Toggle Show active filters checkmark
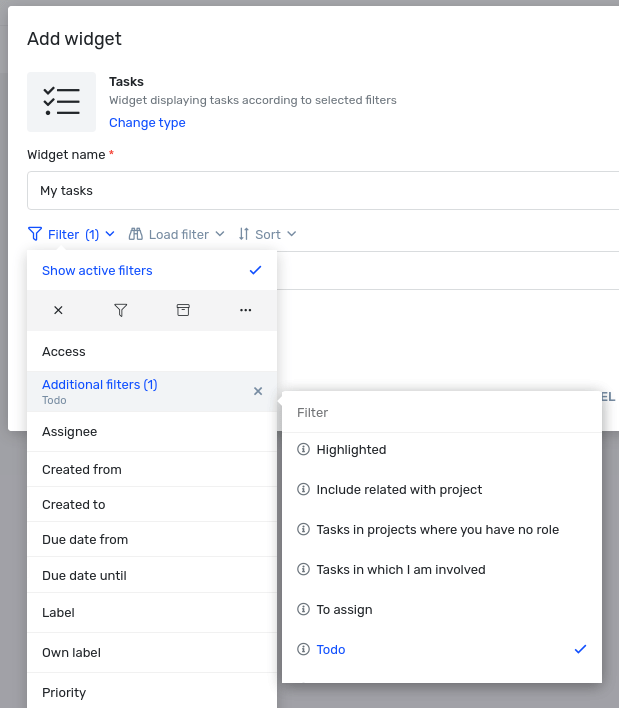Viewport: 619px width, 708px height. [x=256, y=270]
